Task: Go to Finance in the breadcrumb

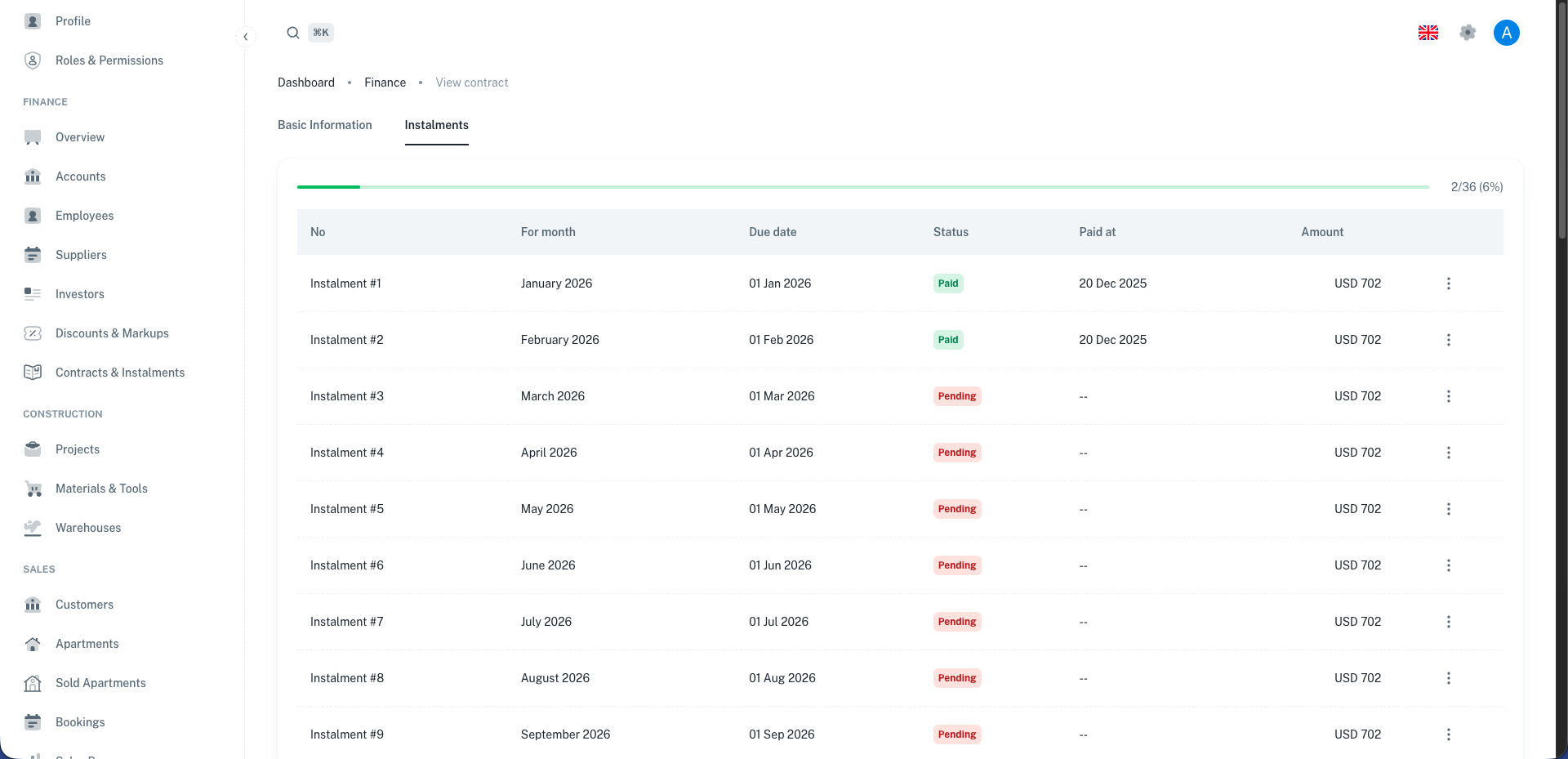Action: pyautogui.click(x=385, y=83)
